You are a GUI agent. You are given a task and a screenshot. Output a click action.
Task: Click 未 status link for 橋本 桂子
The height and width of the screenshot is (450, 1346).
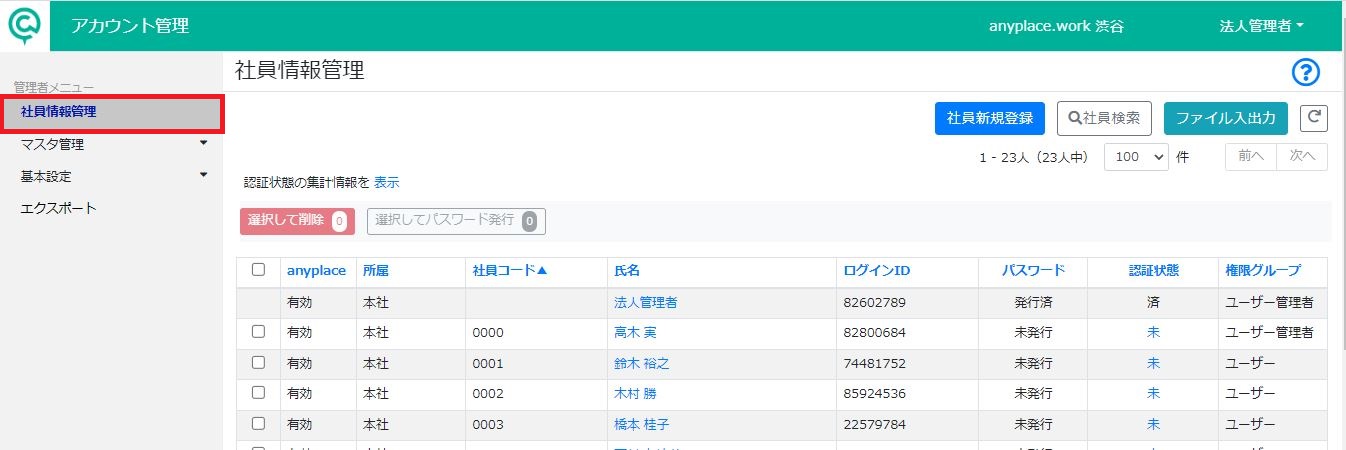pyautogui.click(x=1153, y=425)
